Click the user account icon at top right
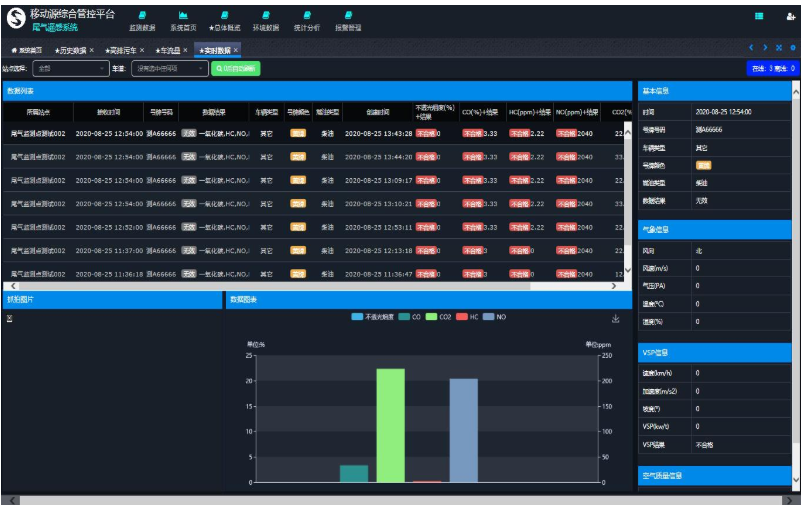 791,16
